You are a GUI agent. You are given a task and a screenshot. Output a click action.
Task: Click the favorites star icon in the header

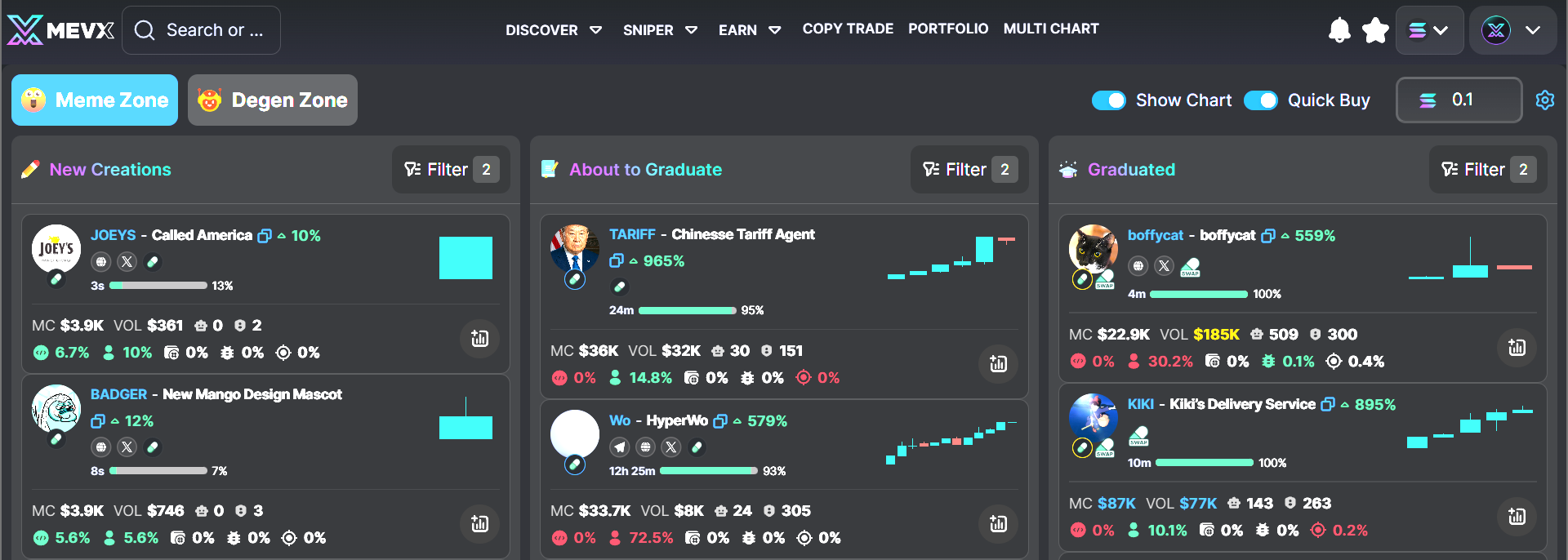pyautogui.click(x=1375, y=29)
